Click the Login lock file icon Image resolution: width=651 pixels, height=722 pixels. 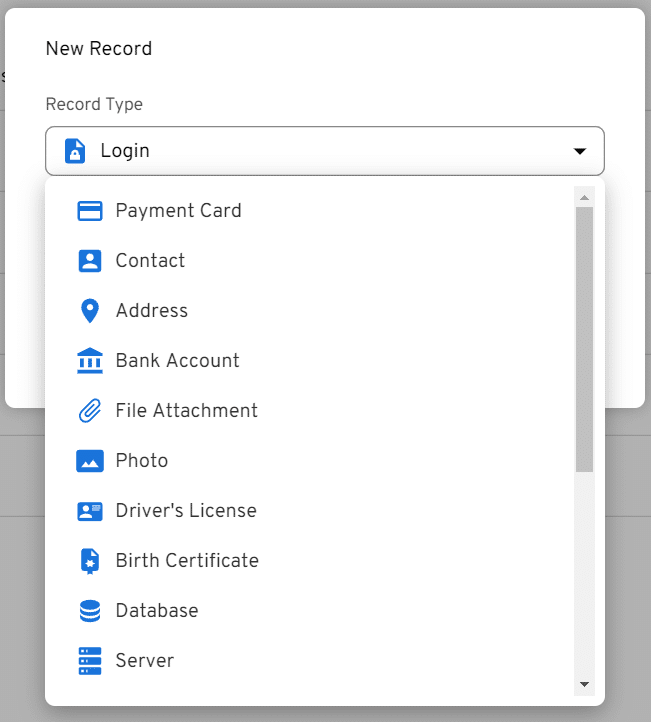click(x=75, y=151)
